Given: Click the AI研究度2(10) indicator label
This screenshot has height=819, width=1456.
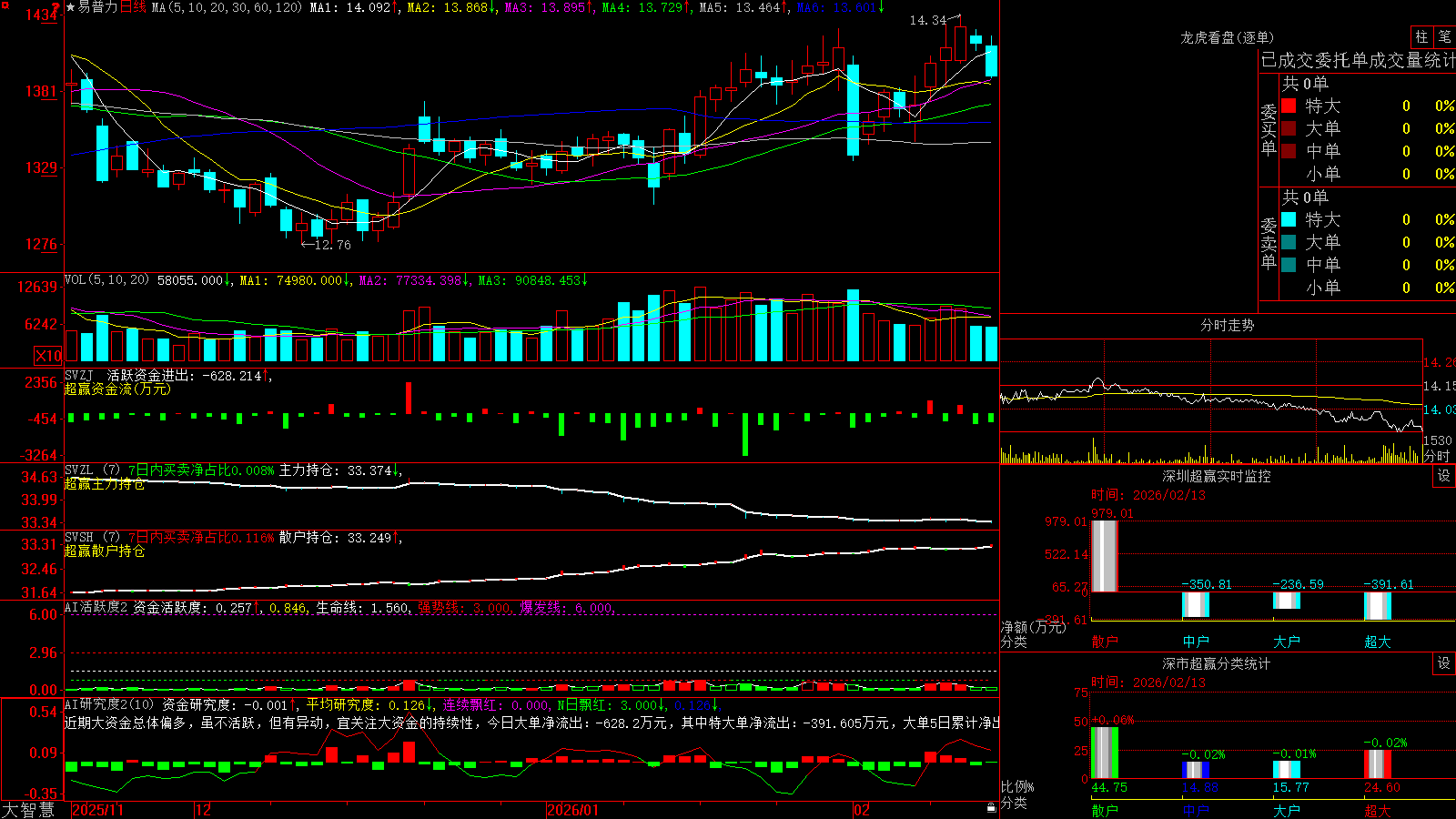Looking at the screenshot, I should pos(109,704).
